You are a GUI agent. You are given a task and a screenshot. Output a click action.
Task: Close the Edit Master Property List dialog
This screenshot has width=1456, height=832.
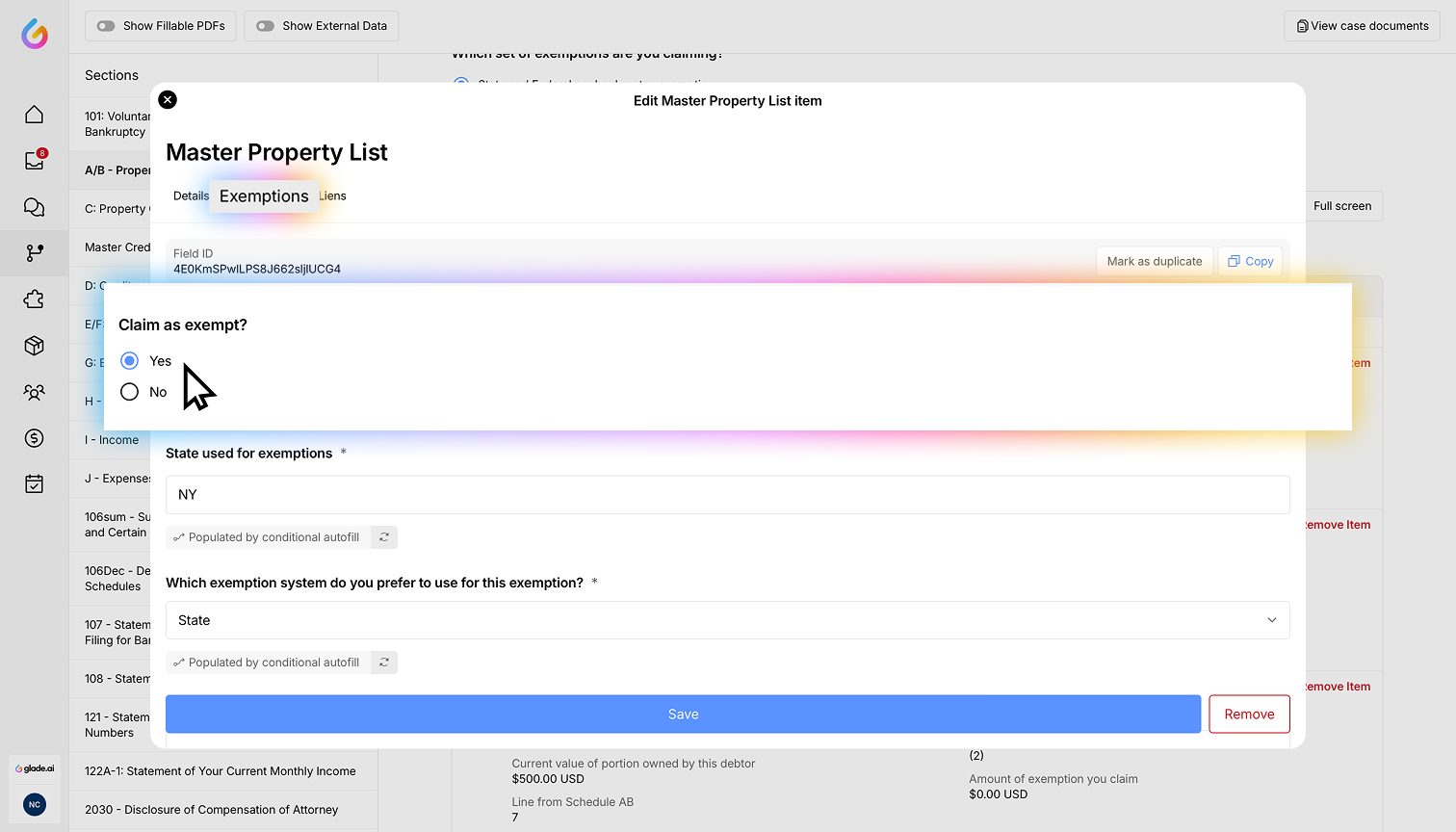(x=168, y=99)
